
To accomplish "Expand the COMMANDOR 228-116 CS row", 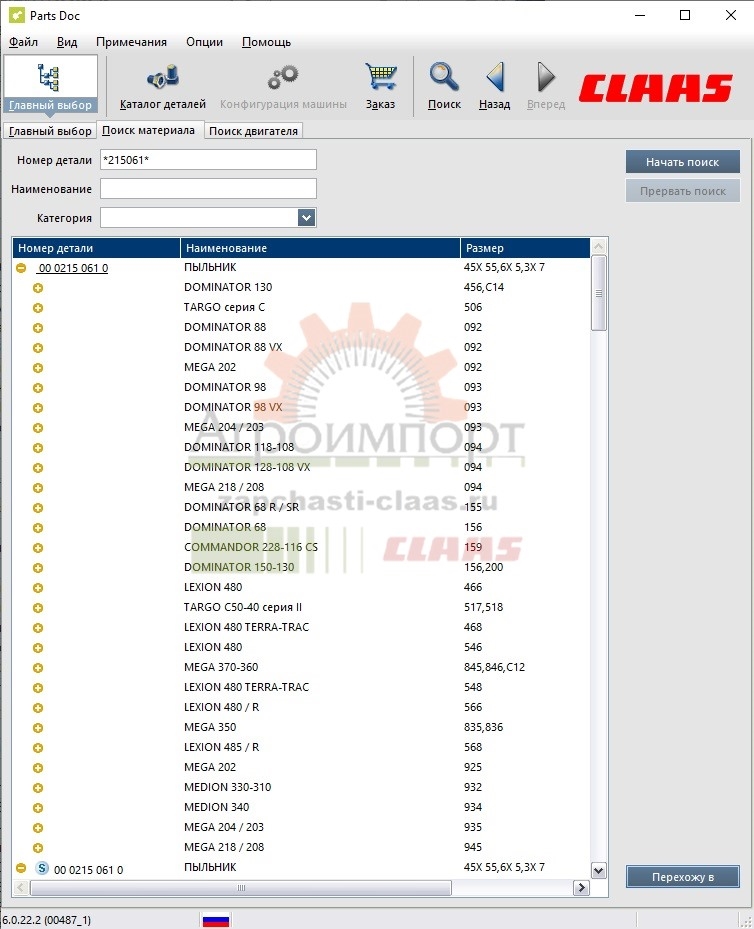I will pos(38,548).
